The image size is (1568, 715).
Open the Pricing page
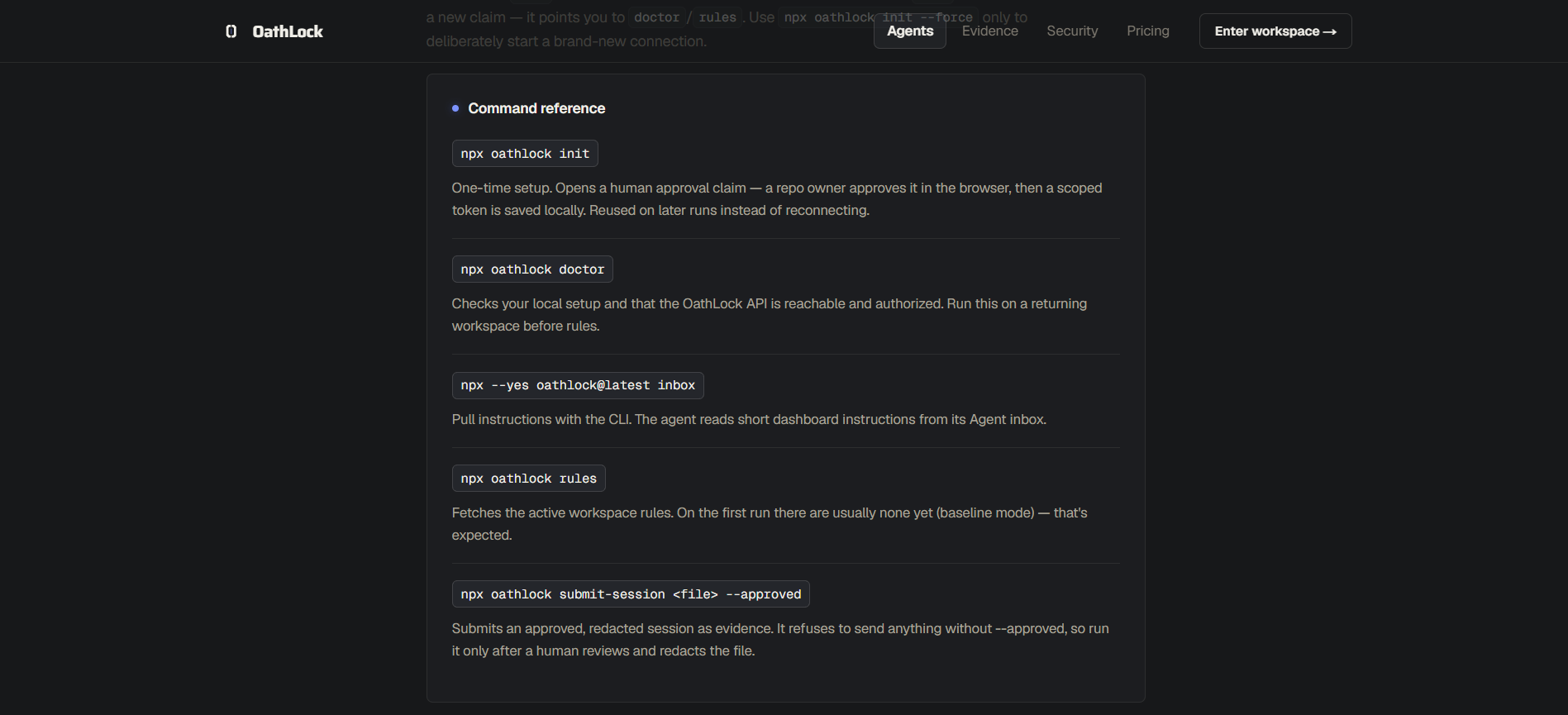(x=1148, y=31)
